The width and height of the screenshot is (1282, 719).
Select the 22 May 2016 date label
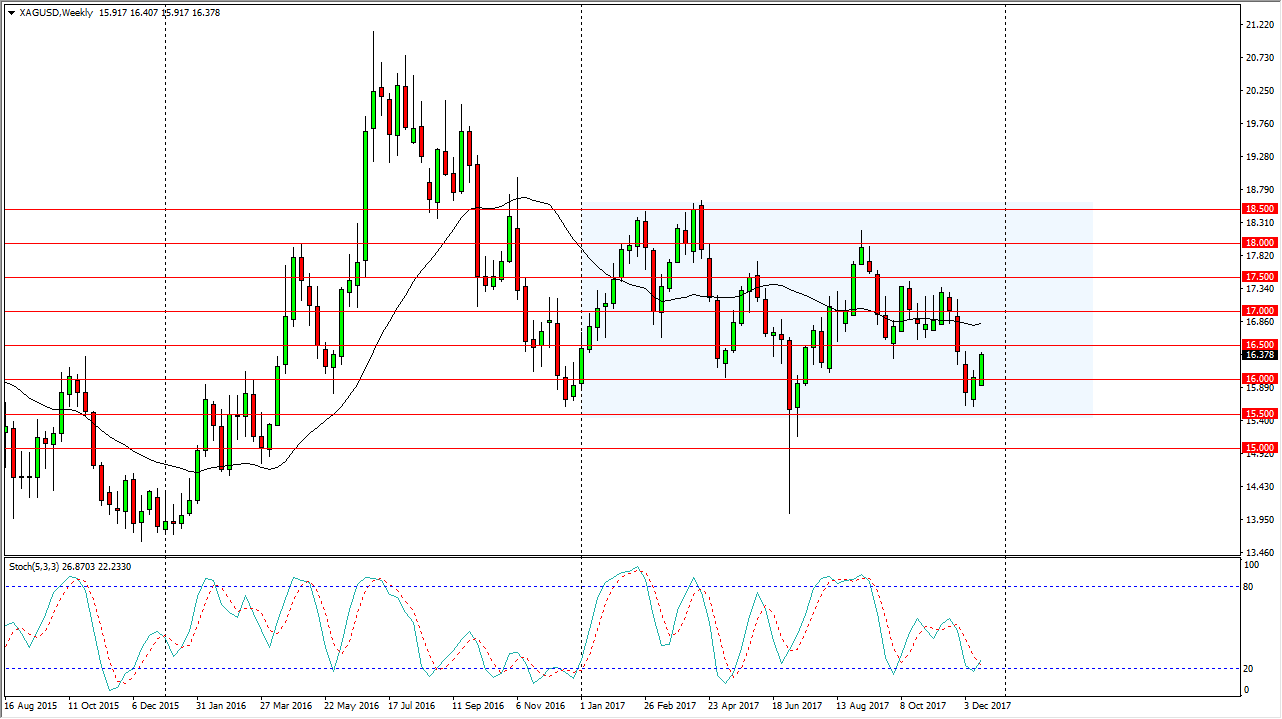click(x=348, y=706)
